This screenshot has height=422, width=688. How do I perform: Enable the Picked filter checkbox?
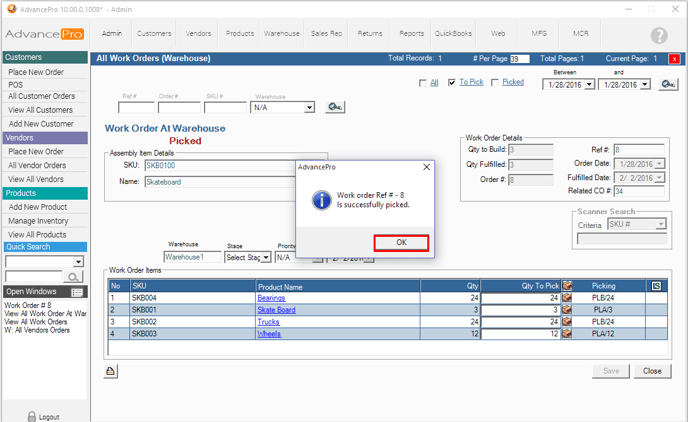click(x=494, y=83)
